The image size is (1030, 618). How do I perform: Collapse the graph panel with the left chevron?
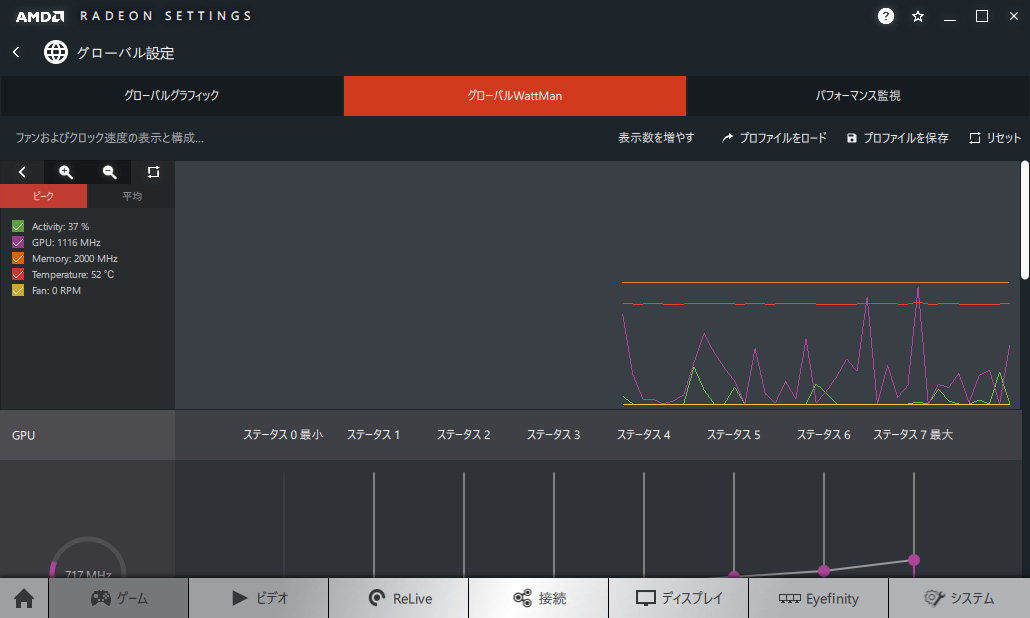[x=22, y=172]
